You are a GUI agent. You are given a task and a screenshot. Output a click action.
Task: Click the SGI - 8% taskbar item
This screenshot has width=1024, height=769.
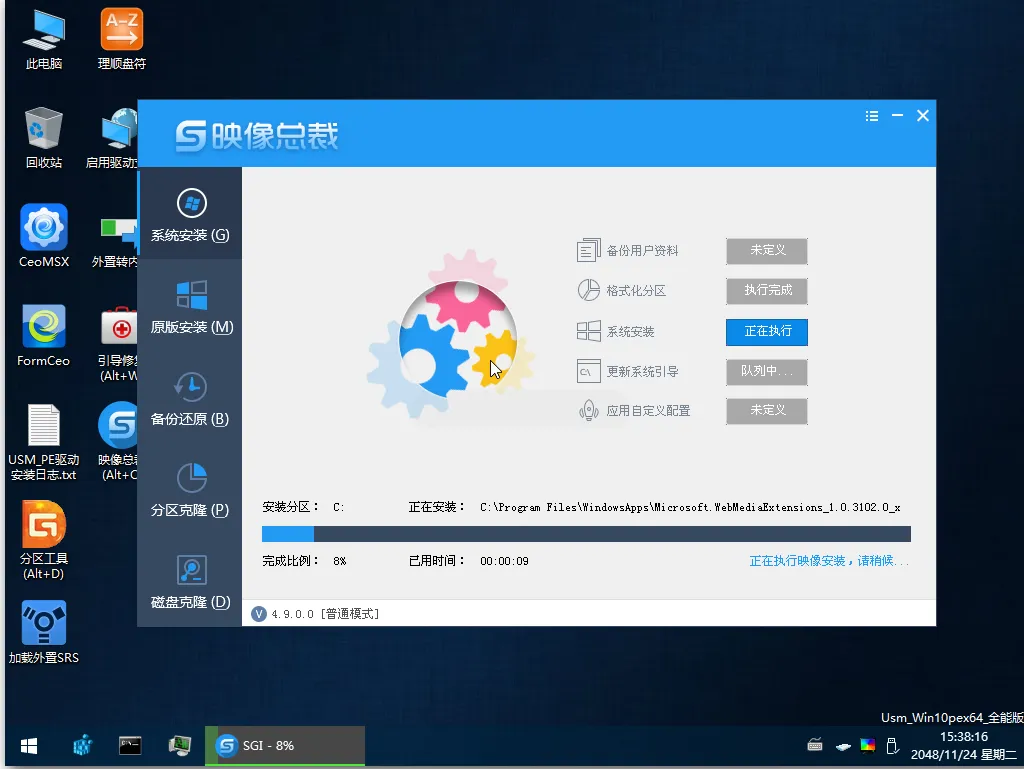[284, 746]
